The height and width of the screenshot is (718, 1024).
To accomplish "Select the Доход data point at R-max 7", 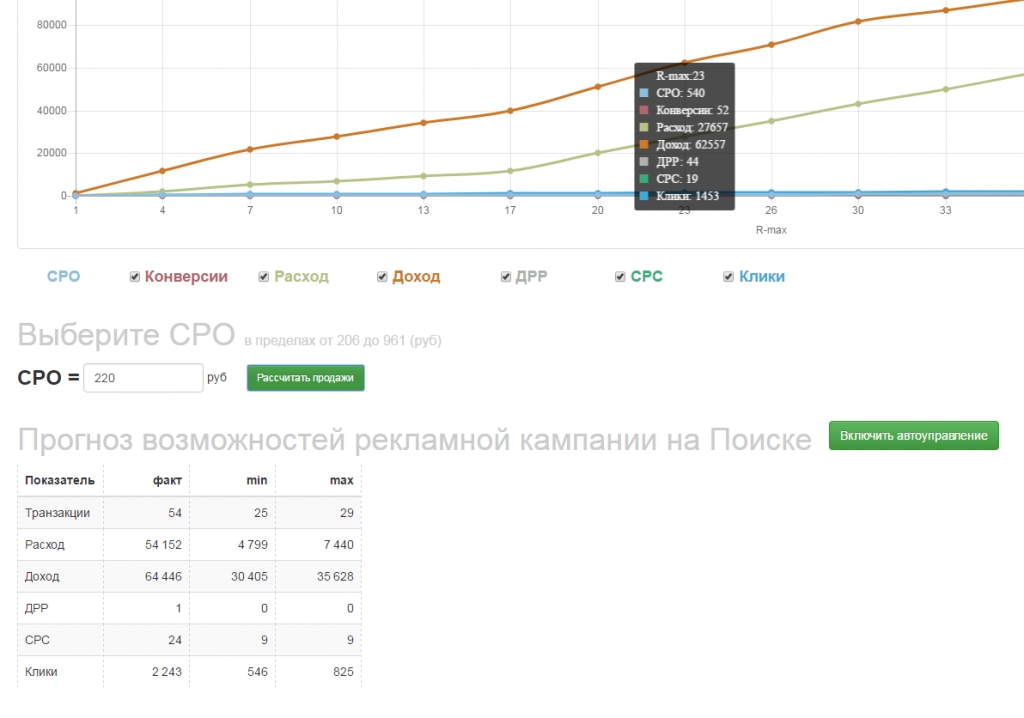I will pyautogui.click(x=250, y=150).
